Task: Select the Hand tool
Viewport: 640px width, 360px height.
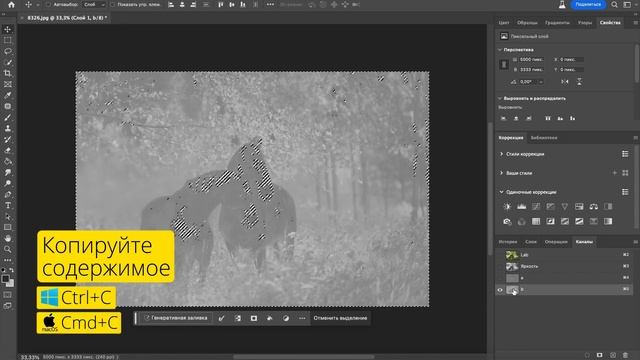Action: [x=7, y=238]
